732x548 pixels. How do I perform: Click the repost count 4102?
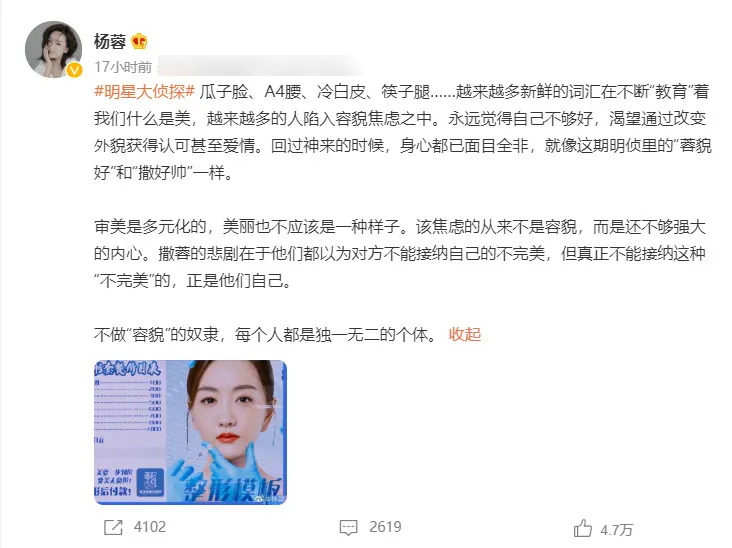[x=150, y=527]
